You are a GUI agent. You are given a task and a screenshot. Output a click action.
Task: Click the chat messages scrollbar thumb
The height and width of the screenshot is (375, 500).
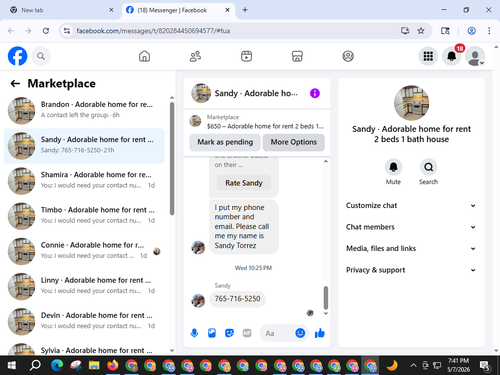point(326,298)
